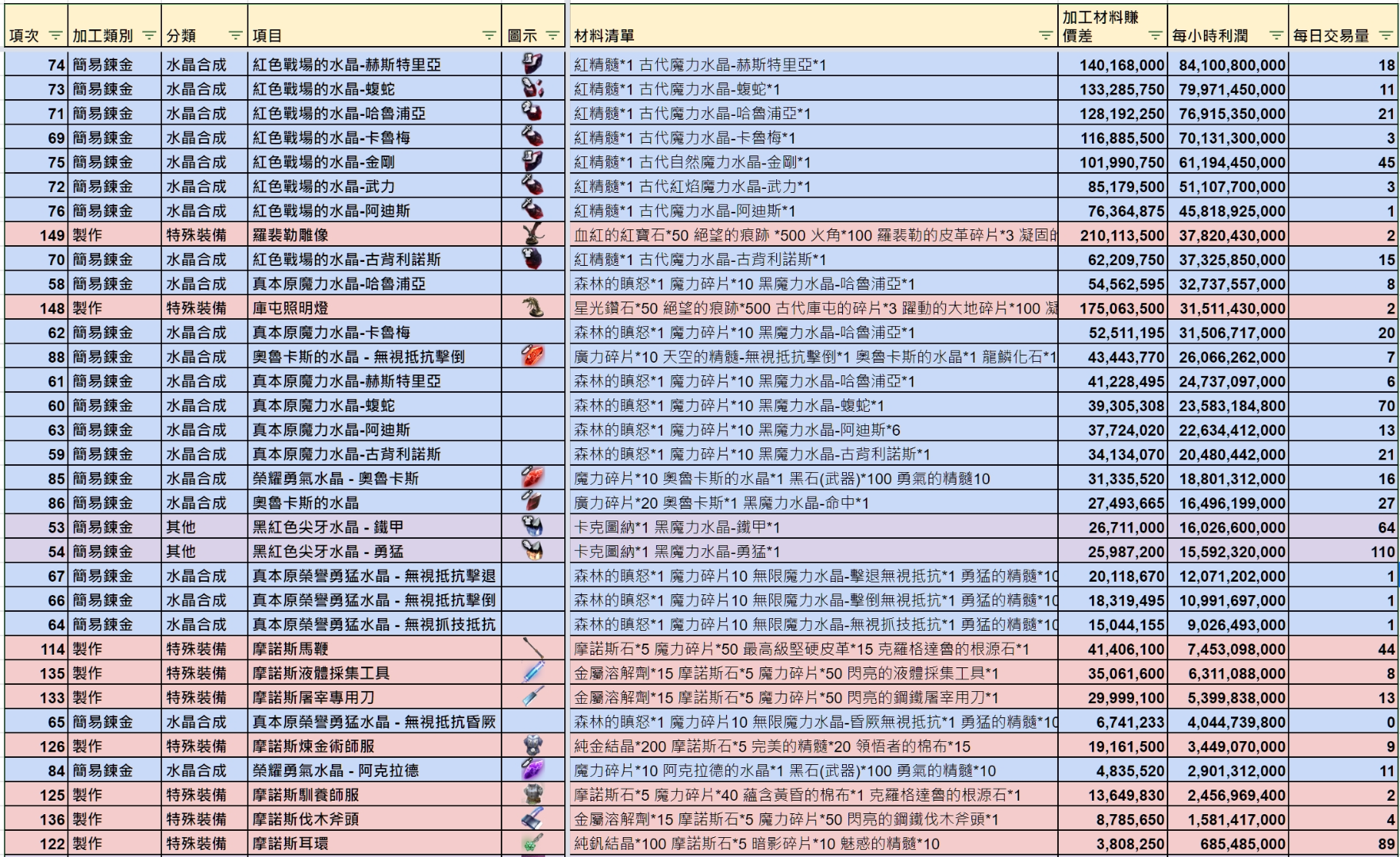The image size is (1400, 857).
Task: Click the icon for 黑紅色尖牙水晶 - 鐵甲
Action: pos(533,526)
